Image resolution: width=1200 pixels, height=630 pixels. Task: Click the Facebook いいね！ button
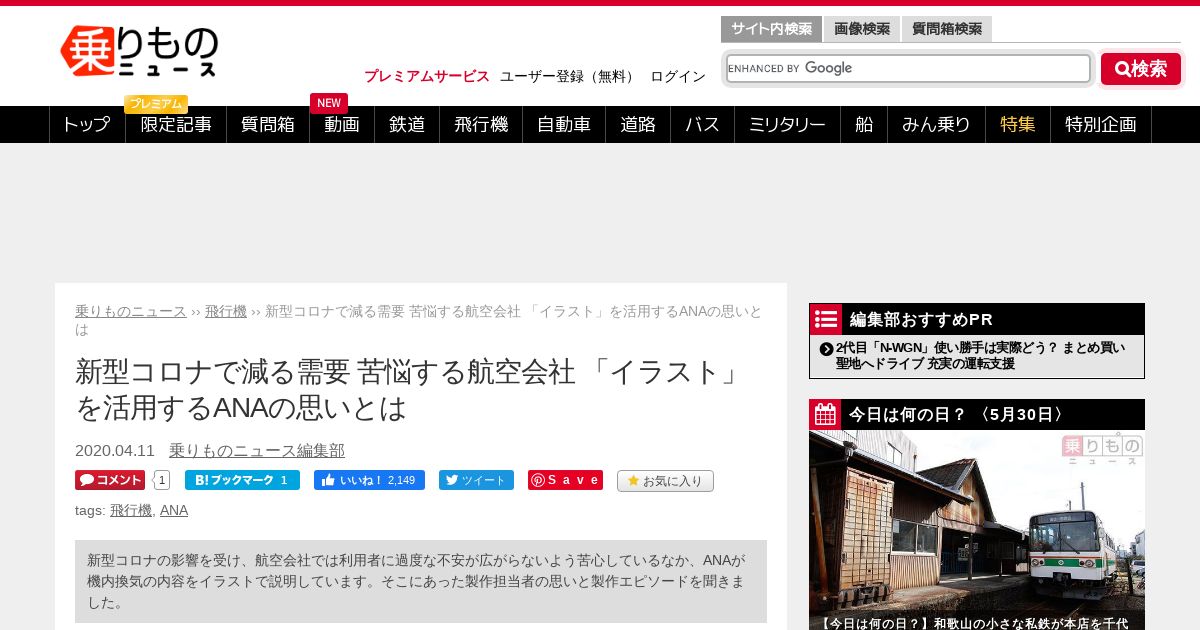point(369,480)
